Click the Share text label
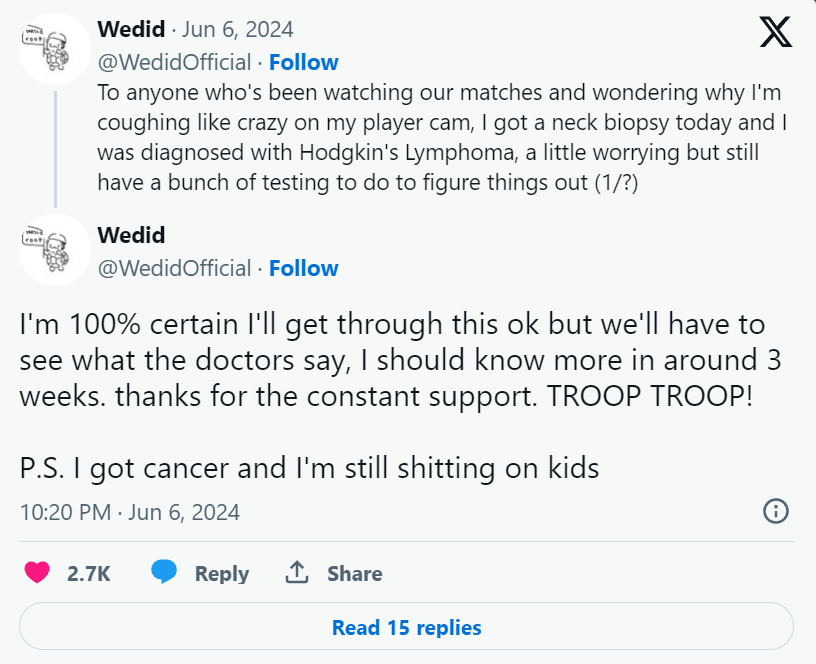 click(354, 574)
